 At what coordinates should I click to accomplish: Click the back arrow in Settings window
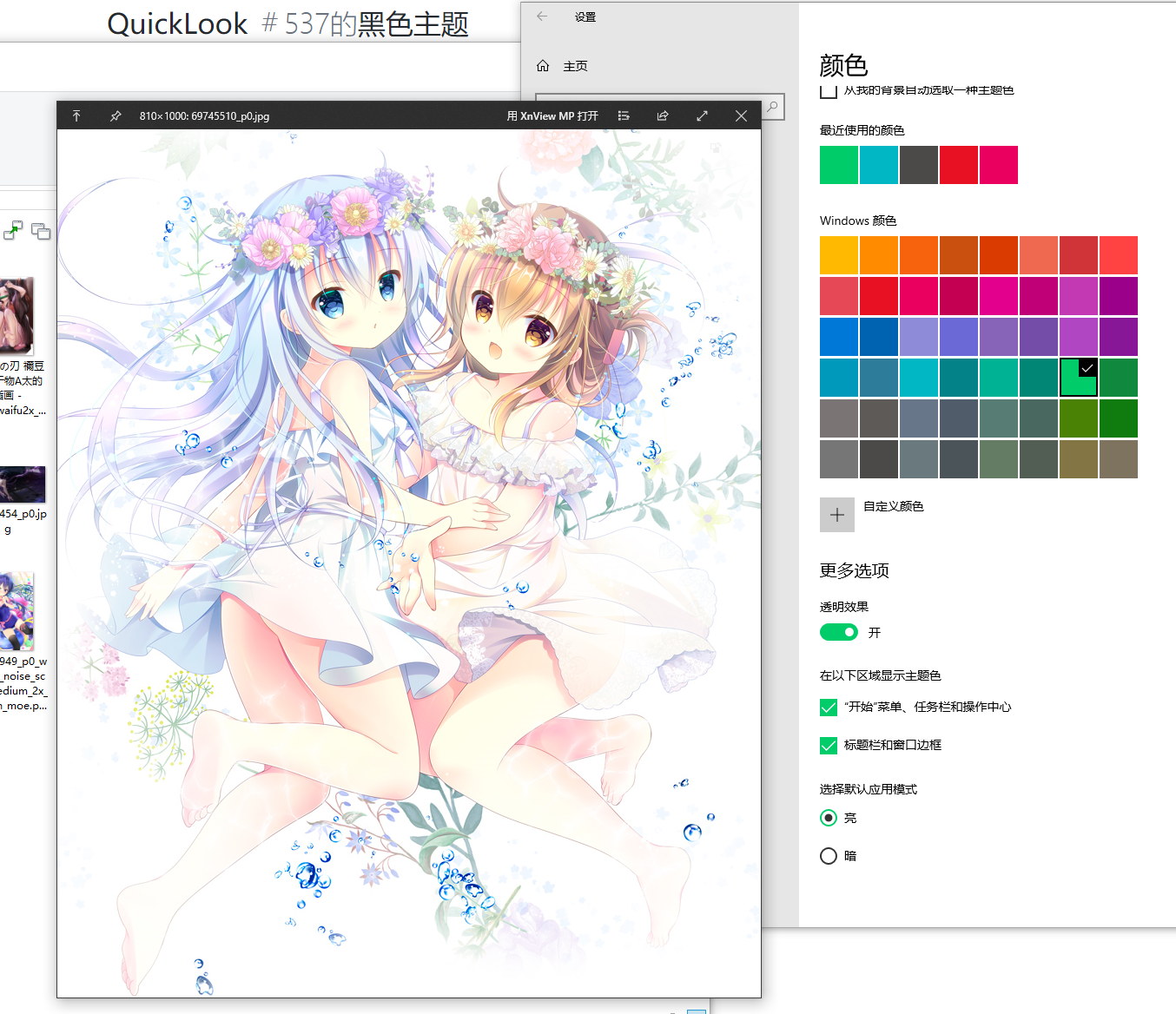coord(542,16)
